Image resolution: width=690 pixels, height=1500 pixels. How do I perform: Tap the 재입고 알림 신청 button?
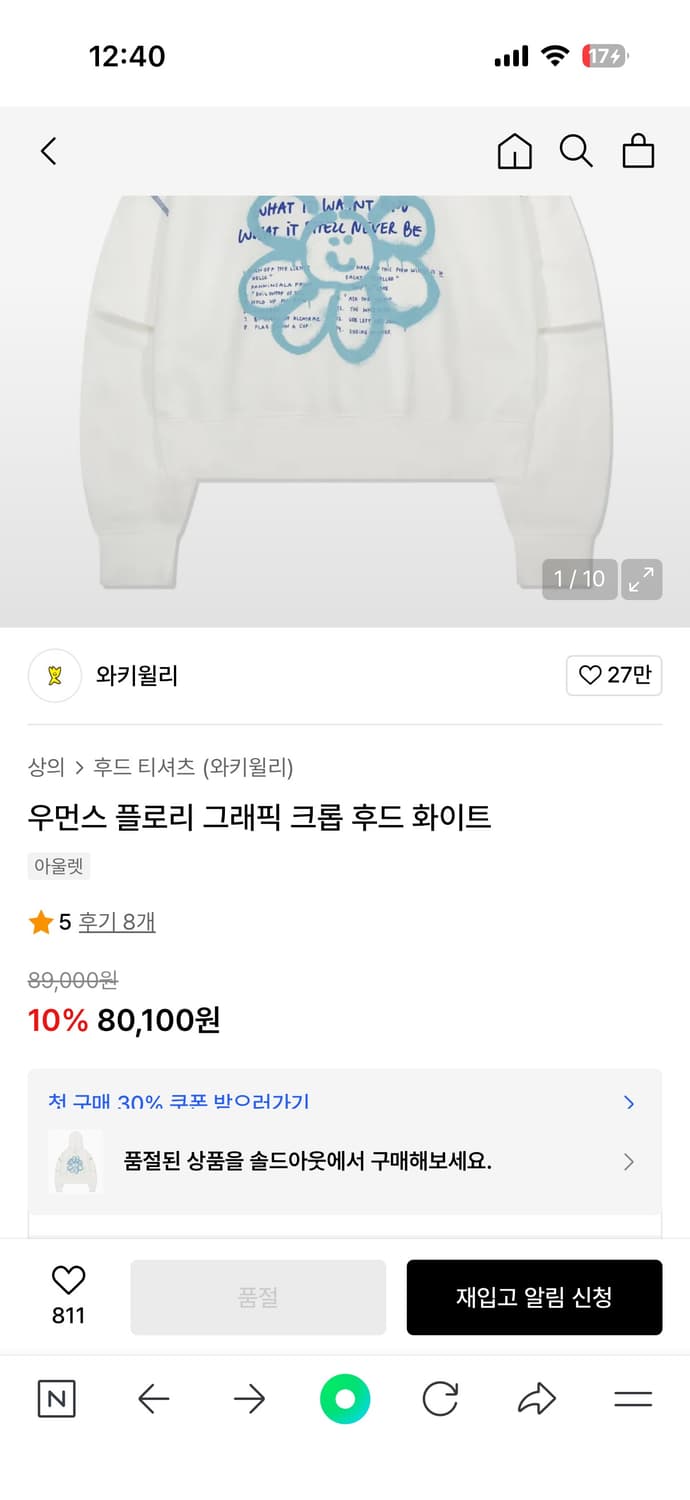coord(534,1295)
